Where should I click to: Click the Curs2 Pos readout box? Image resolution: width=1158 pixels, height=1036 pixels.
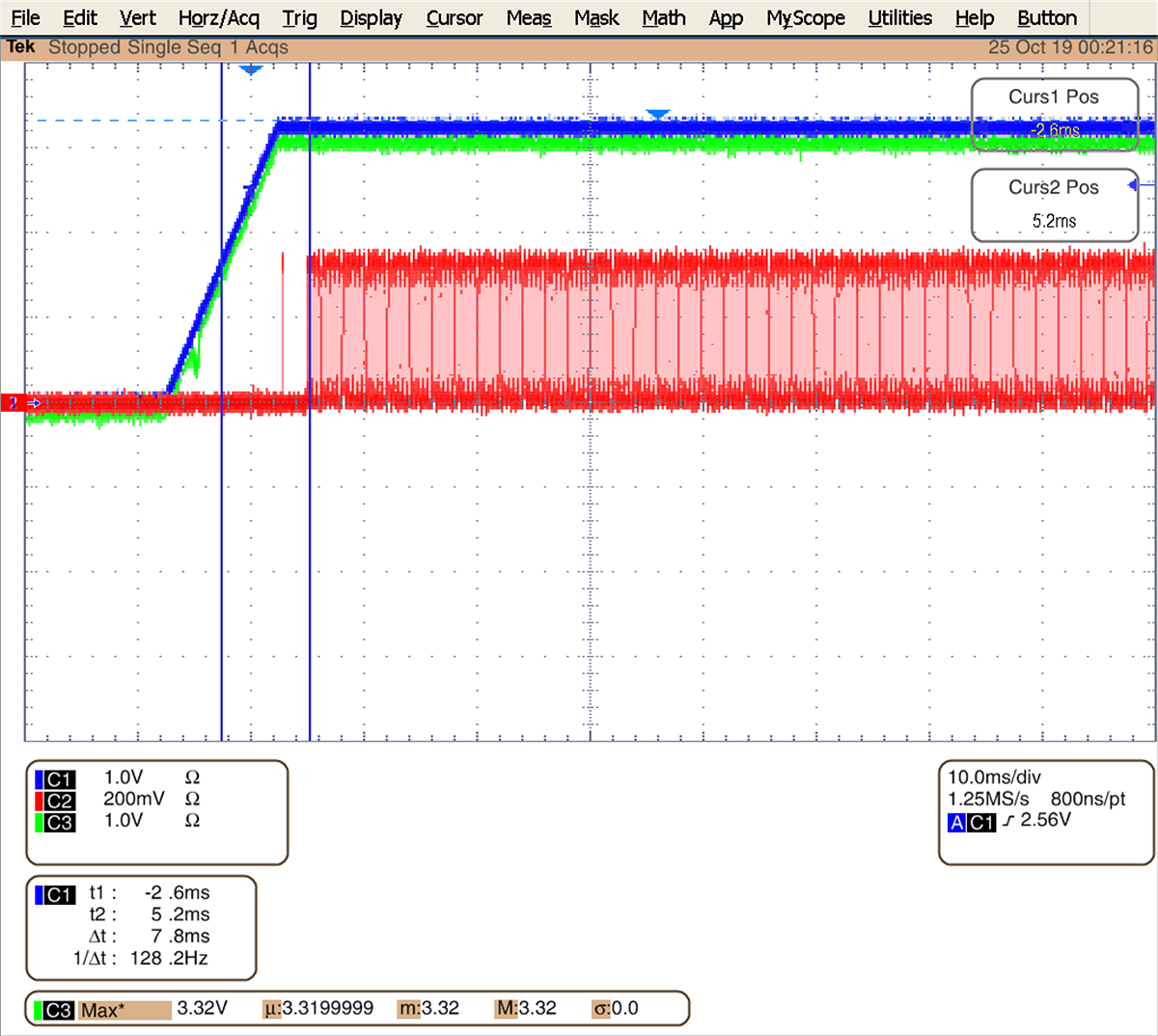tap(1055, 204)
